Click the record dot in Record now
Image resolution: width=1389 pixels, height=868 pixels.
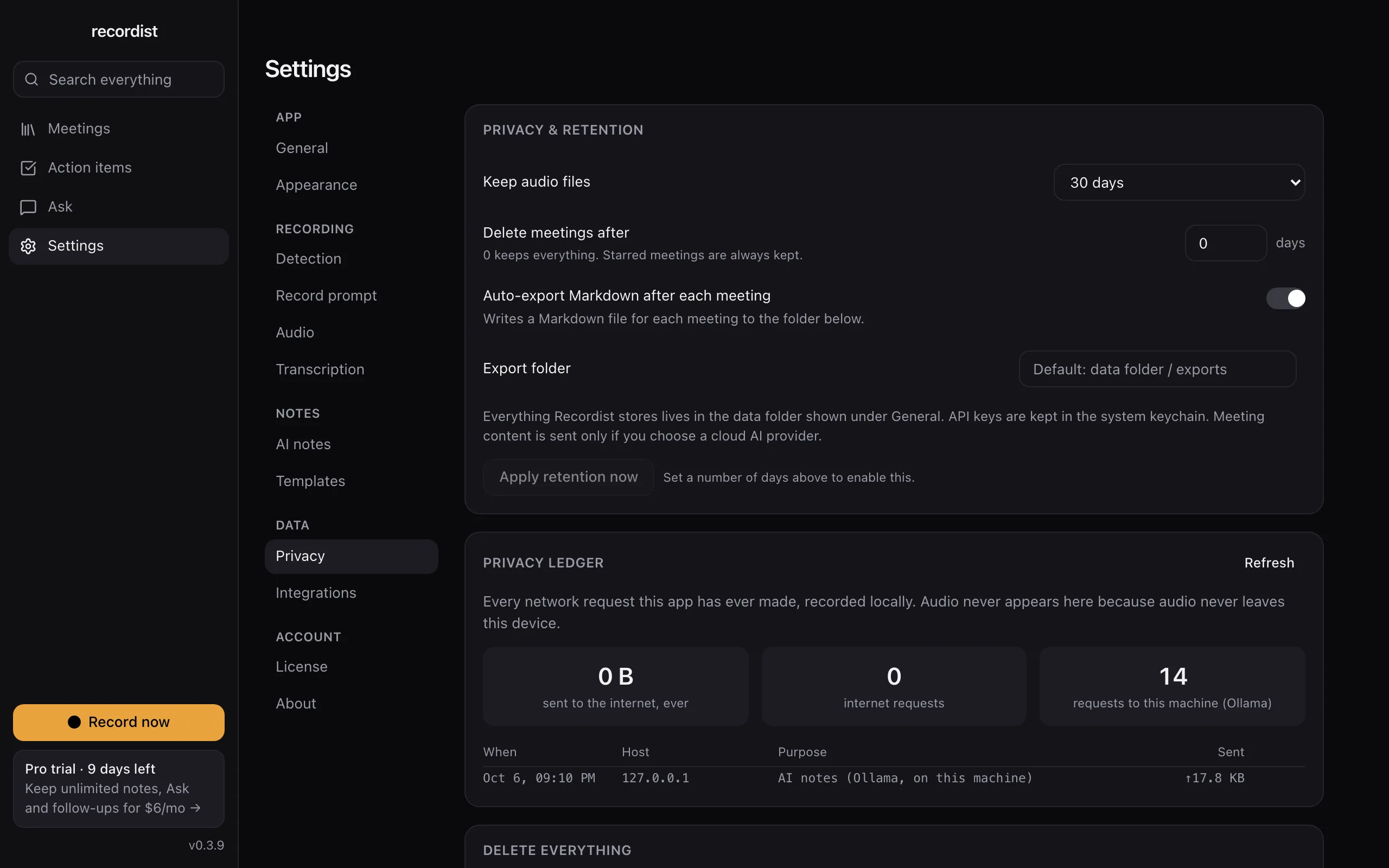(x=74, y=722)
